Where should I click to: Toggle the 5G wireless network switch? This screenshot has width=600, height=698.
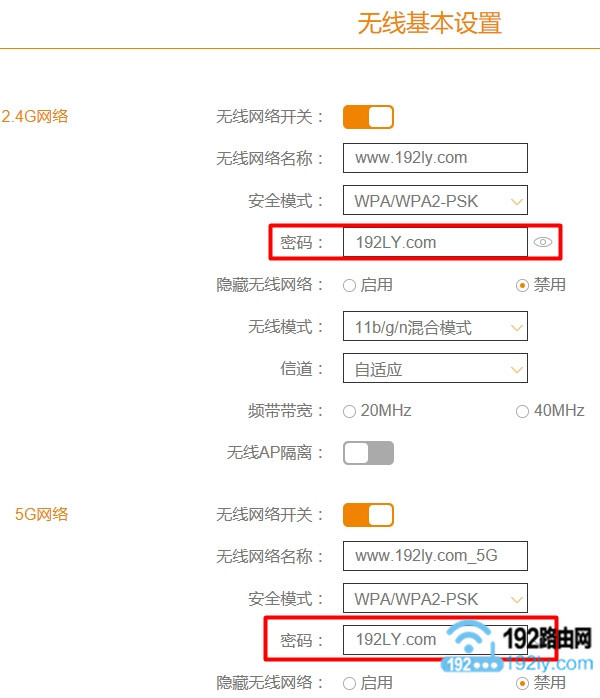tap(368, 515)
